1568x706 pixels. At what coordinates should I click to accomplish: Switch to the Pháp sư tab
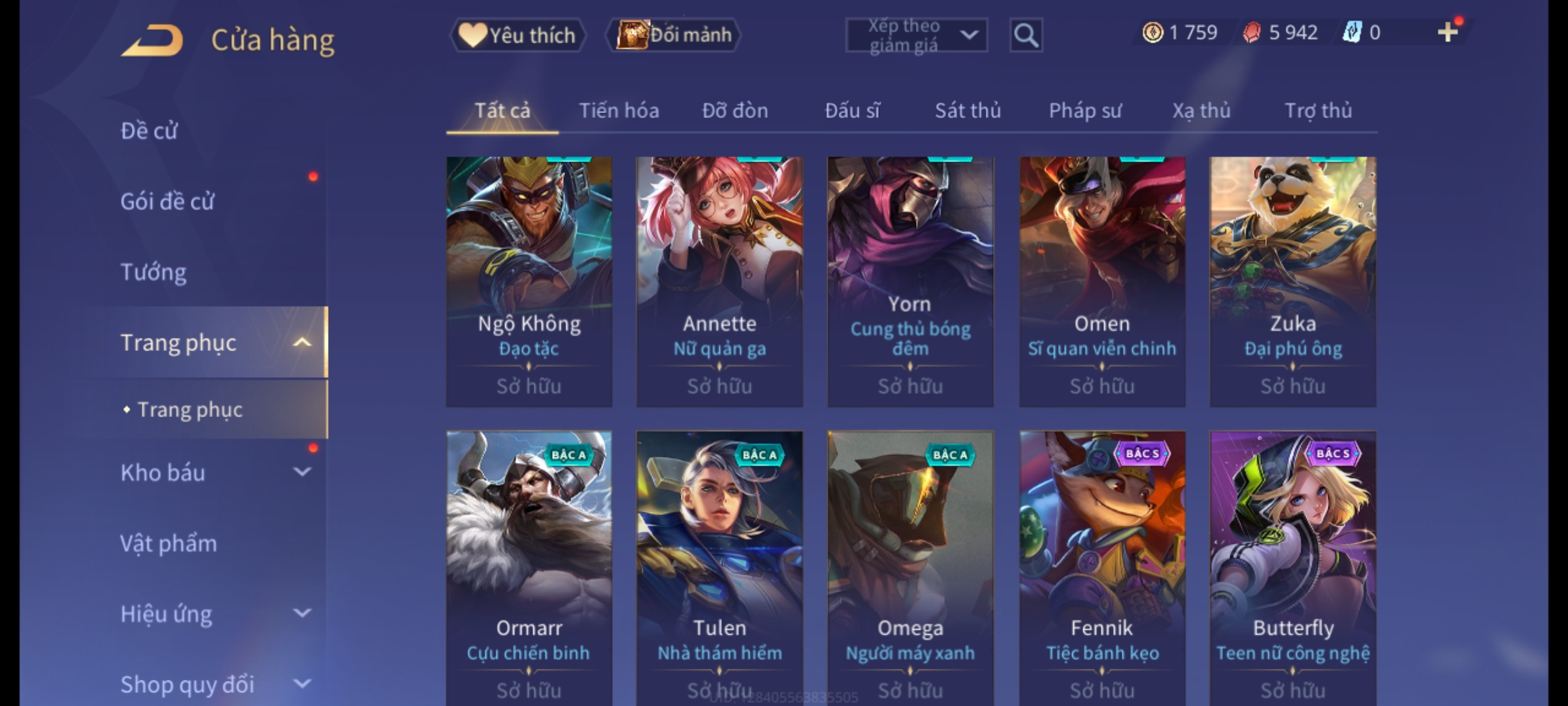tap(1085, 110)
